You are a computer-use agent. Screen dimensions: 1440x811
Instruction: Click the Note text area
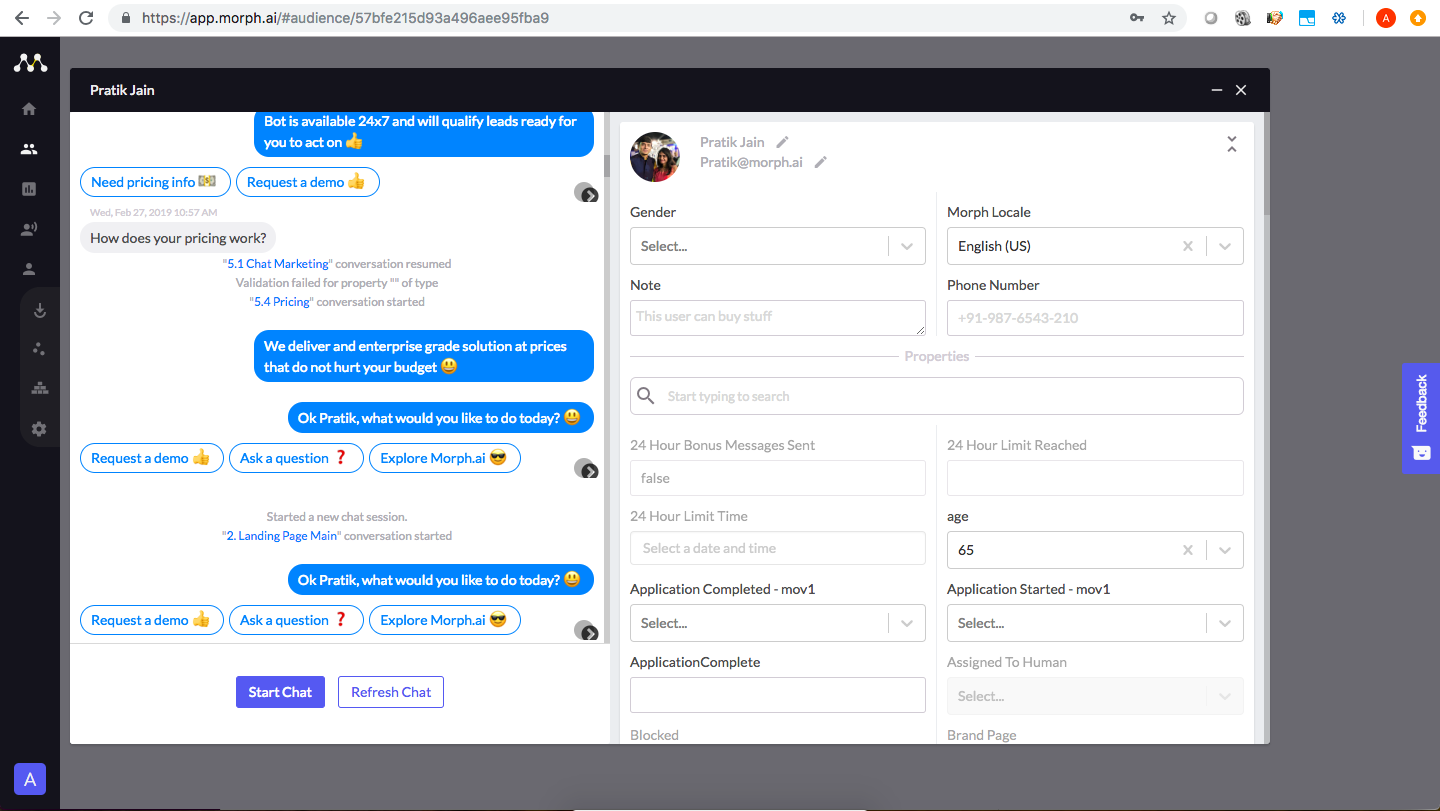click(x=778, y=318)
